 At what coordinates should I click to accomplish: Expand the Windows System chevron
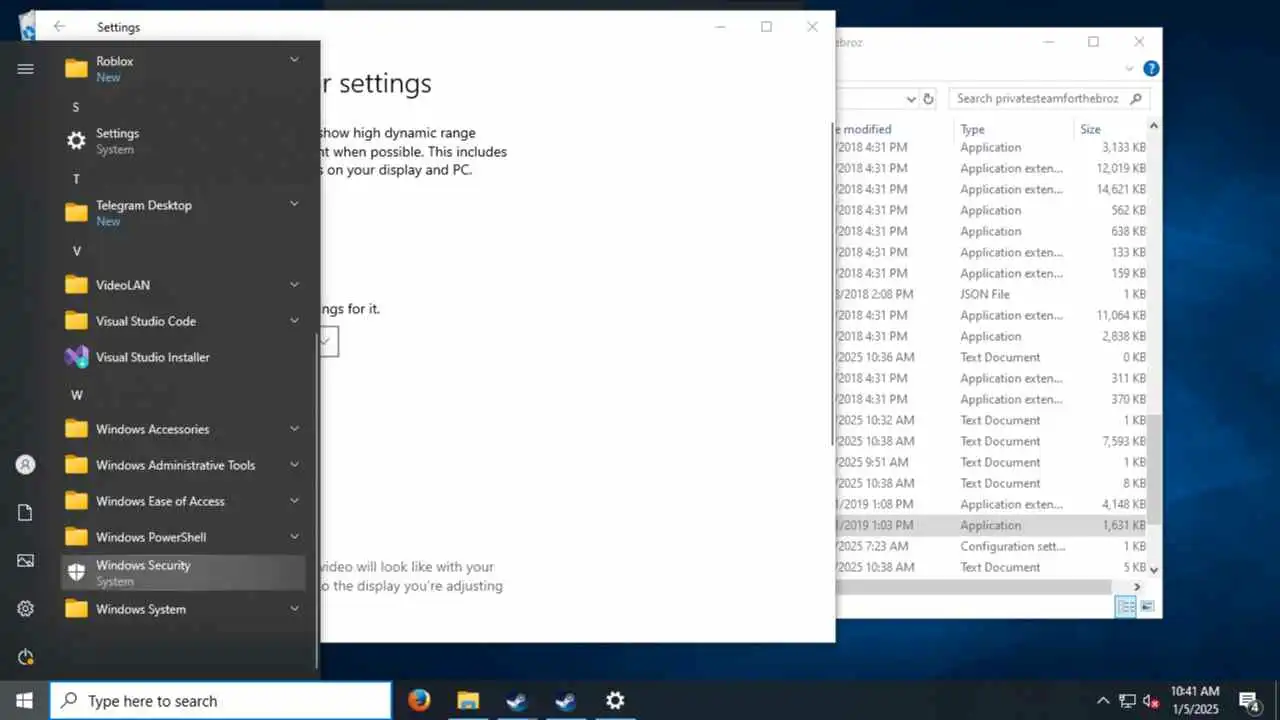[294, 609]
